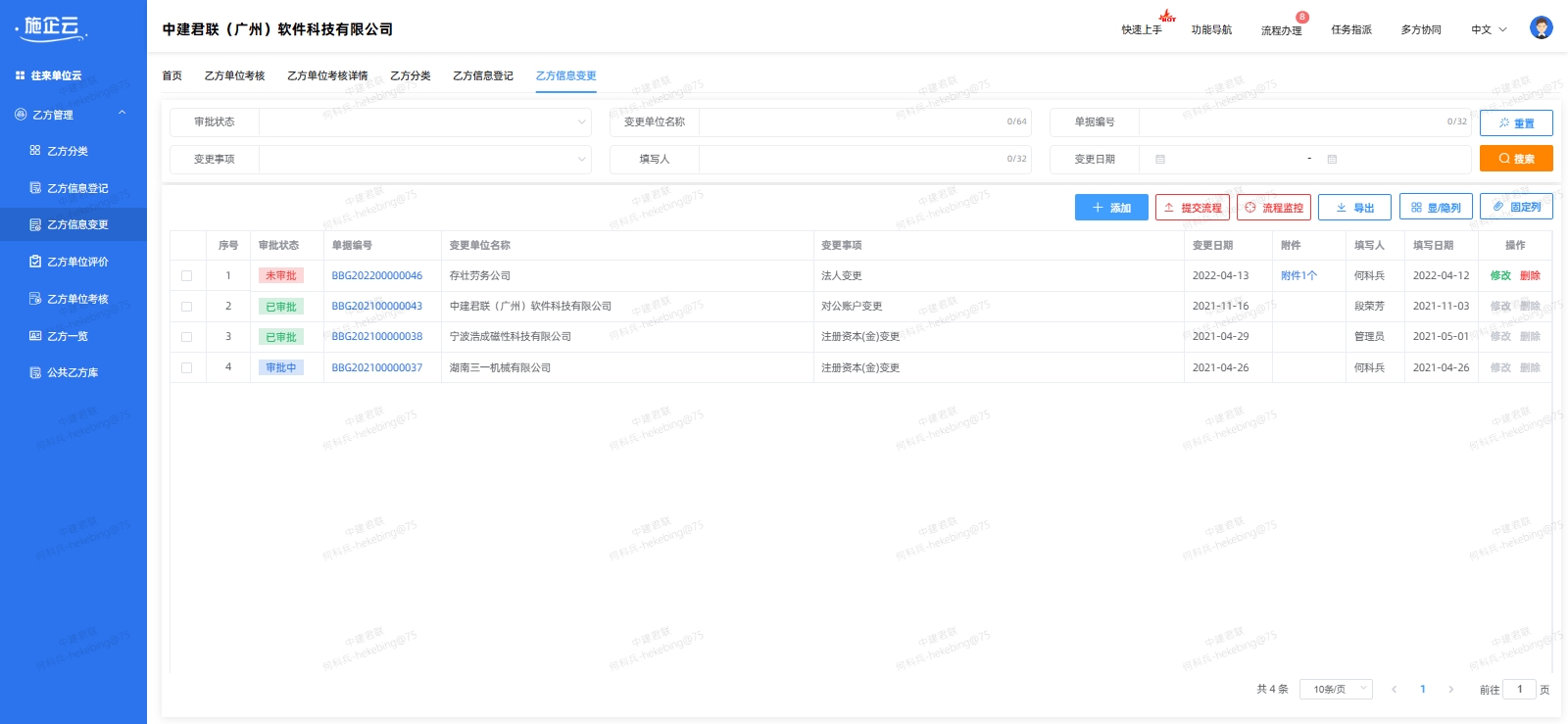The width and height of the screenshot is (1568, 724).
Task: Select the 乙方信息变更 tab
Action: click(x=565, y=75)
